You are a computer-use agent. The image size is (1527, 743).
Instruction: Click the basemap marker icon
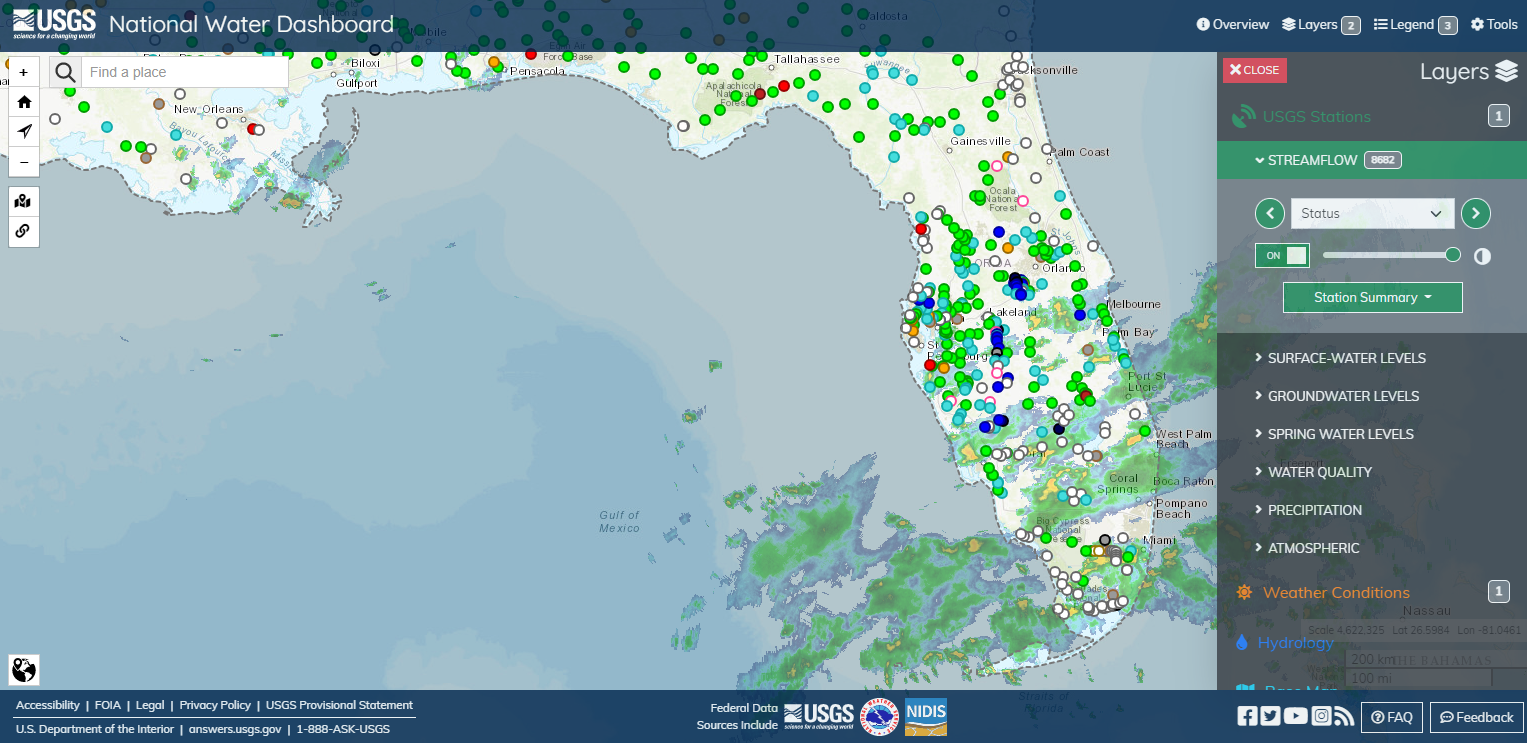[23, 201]
